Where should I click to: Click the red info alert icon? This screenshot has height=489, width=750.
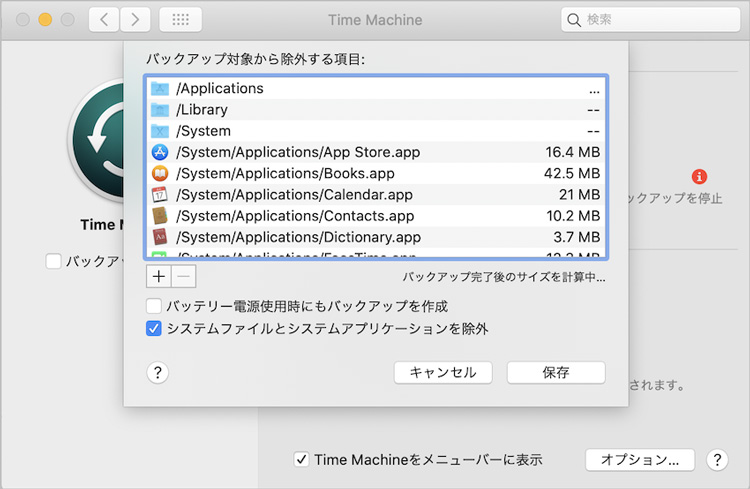pos(699,177)
